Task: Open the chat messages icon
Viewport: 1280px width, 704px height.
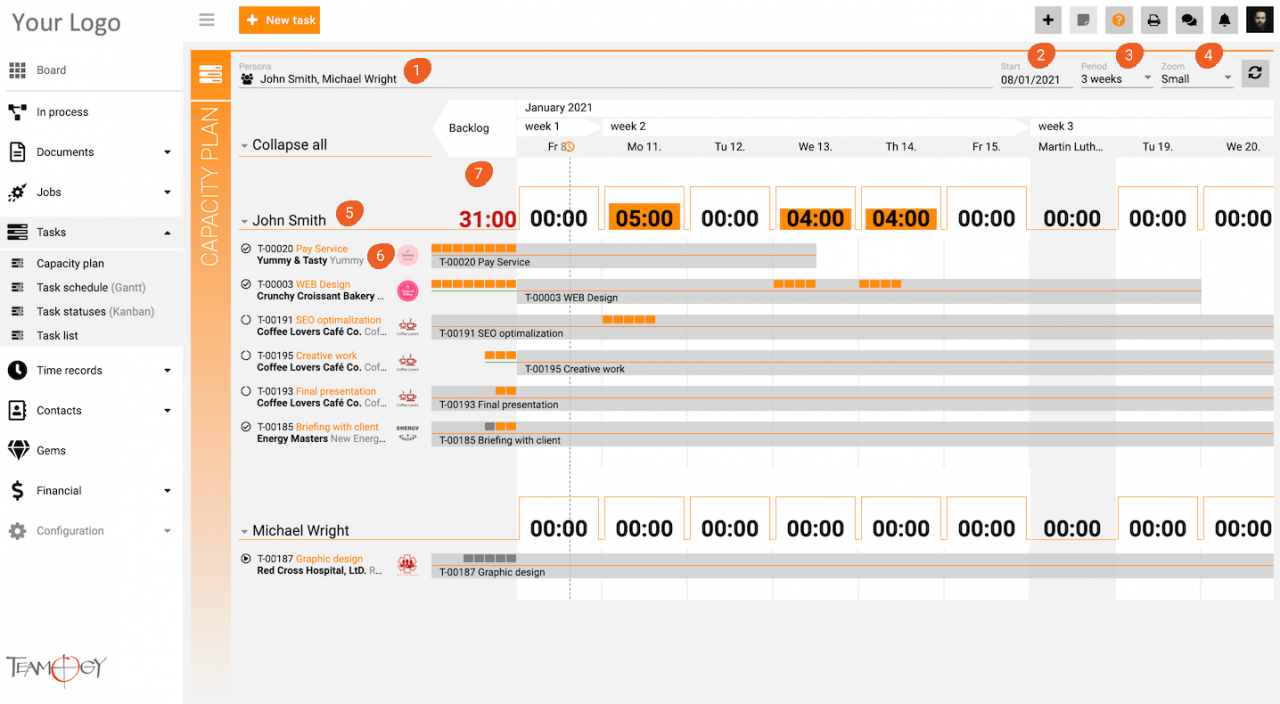Action: (1188, 20)
